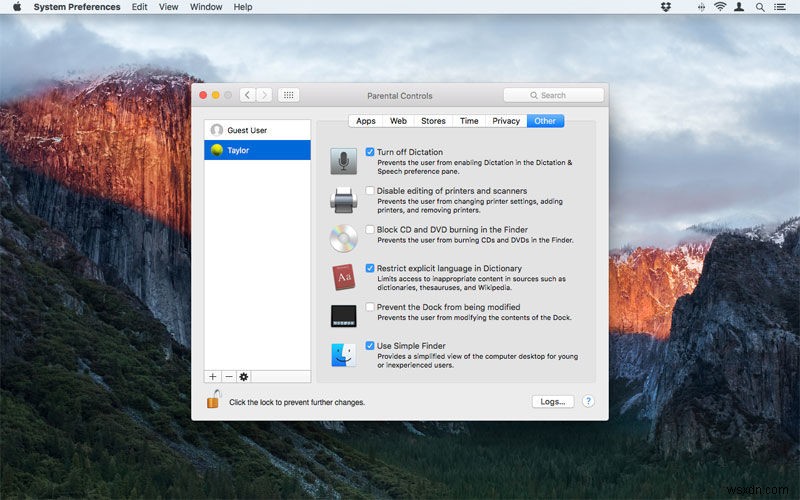Click the Wi-Fi status icon
The height and width of the screenshot is (500, 800).
(719, 7)
